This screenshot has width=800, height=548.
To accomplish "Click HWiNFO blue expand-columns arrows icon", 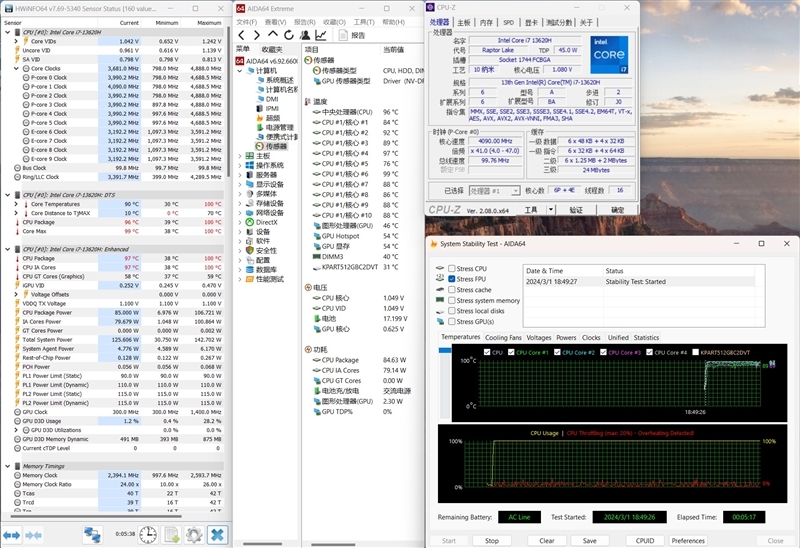I will 12,535.
